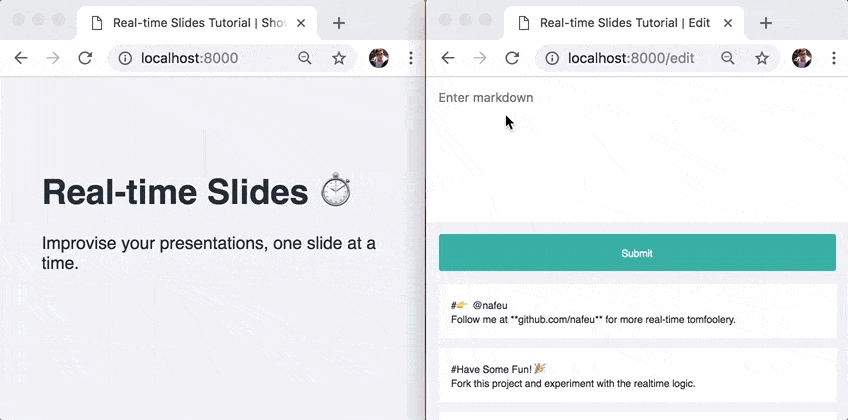The width and height of the screenshot is (848, 420).
Task: Focus the Enter markdown text area
Action: pyautogui.click(x=637, y=150)
